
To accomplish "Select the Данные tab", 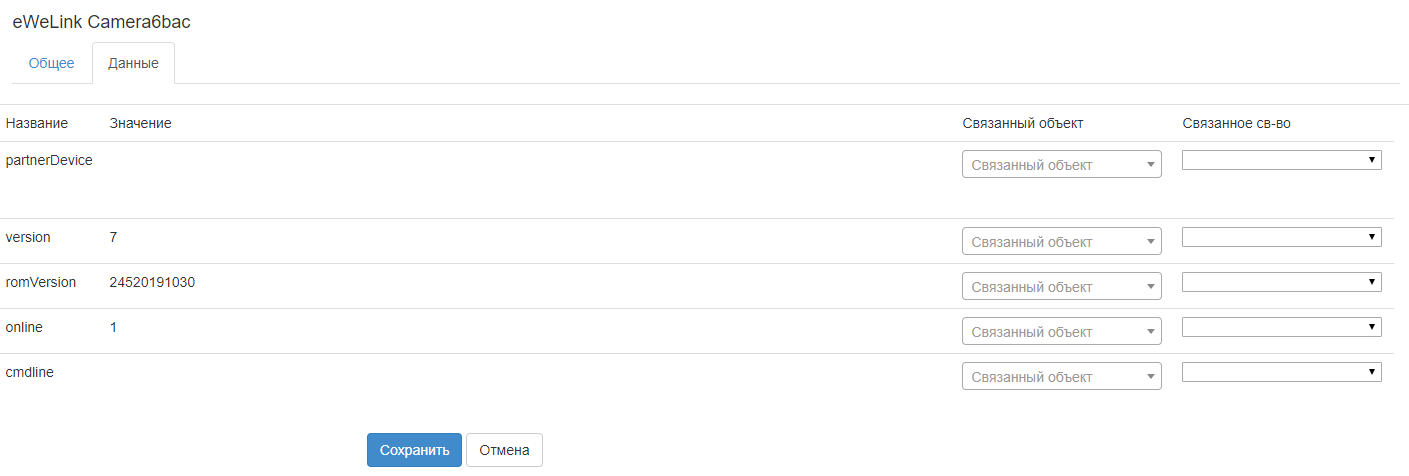I will pyautogui.click(x=133, y=63).
